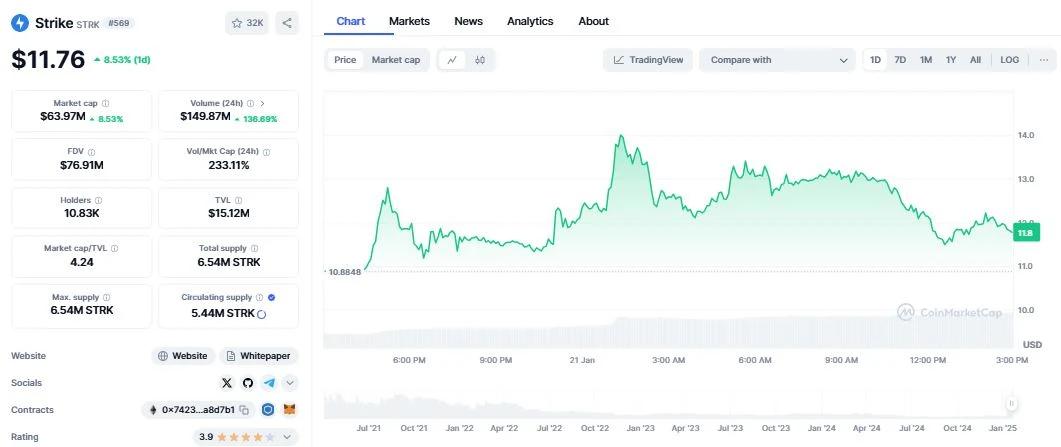Set chart range to 1D
Image resolution: width=1061 pixels, height=447 pixels.
click(x=875, y=60)
